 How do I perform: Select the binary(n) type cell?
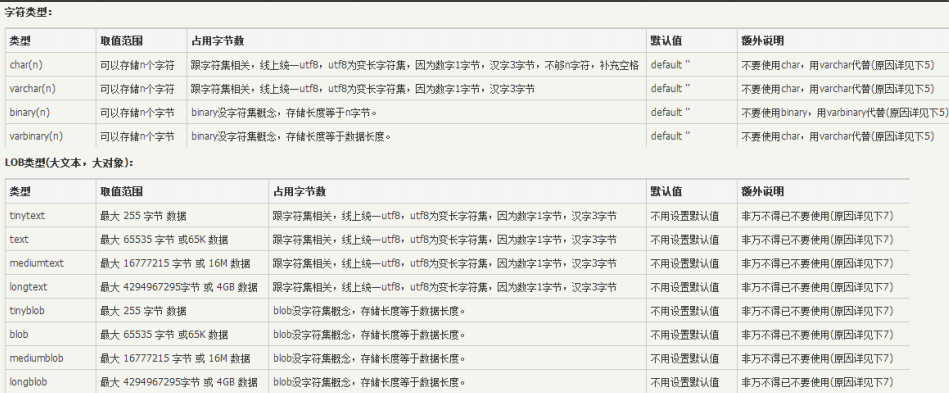tap(30, 113)
